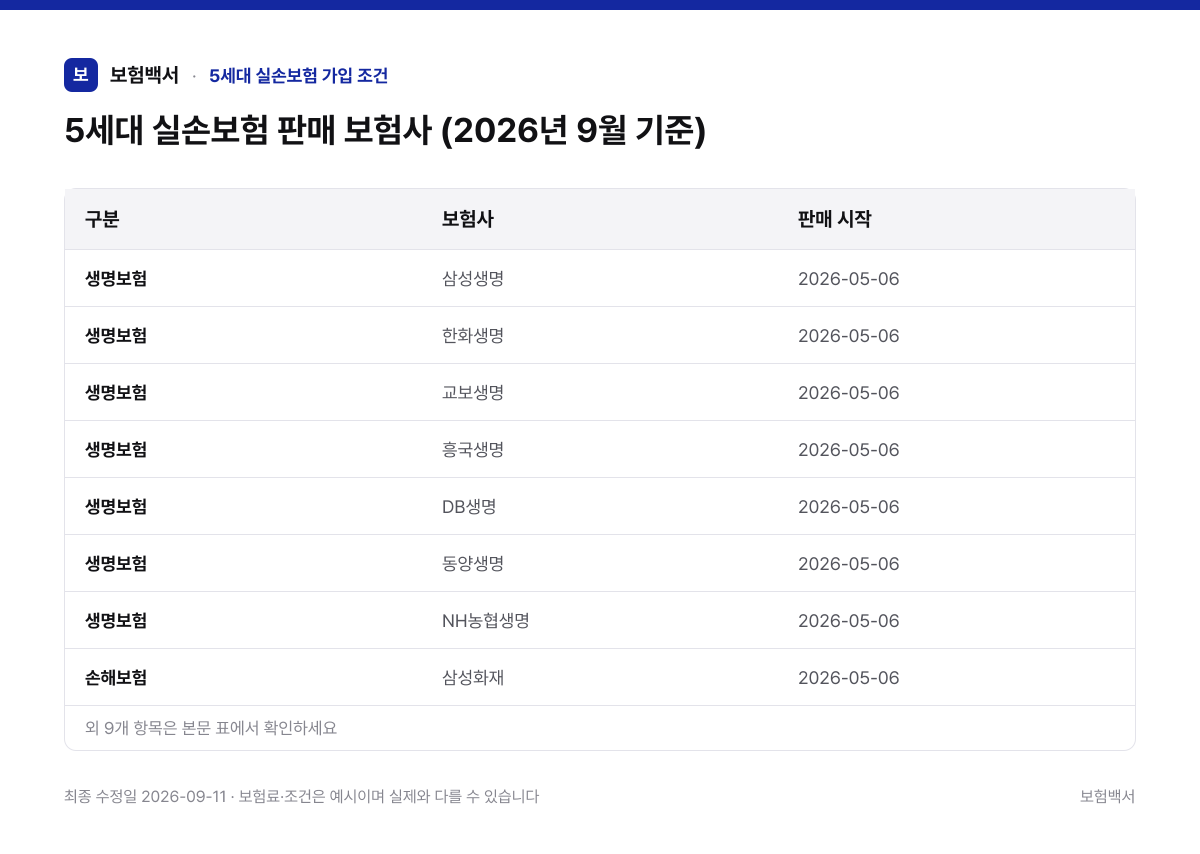Click 생명보험 in the 교보생명 row
Viewport: 1200px width, 854px height.
tap(116, 393)
